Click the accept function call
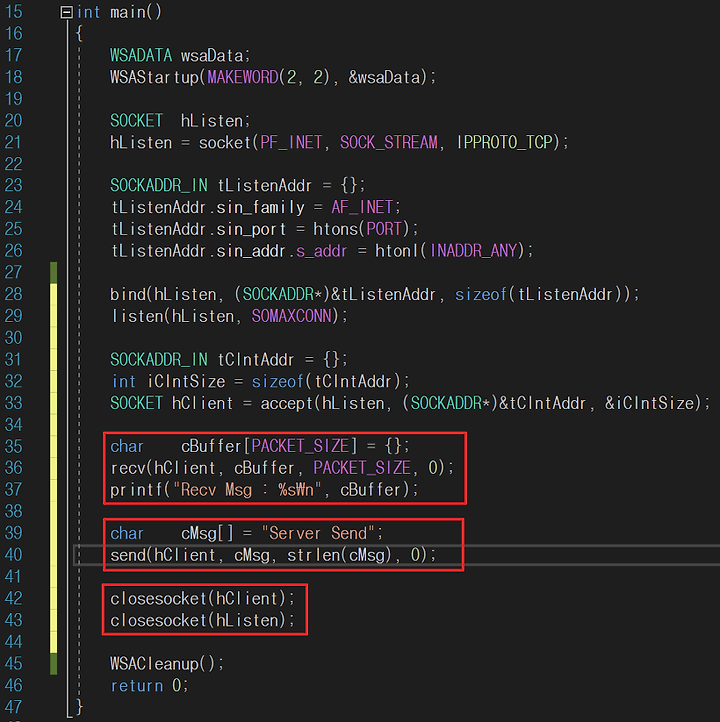 point(287,403)
